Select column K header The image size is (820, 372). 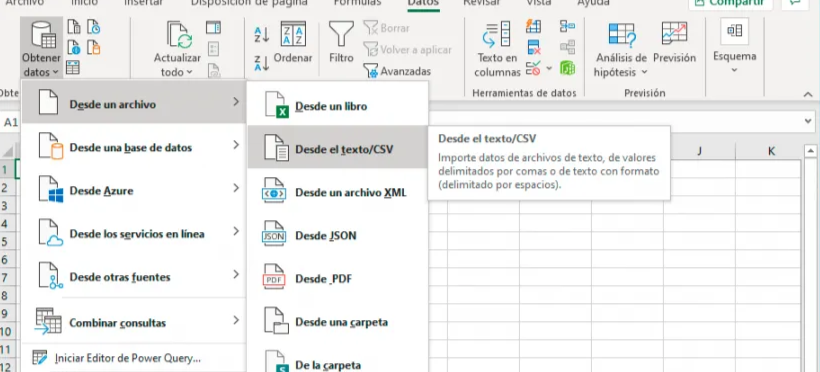(x=771, y=151)
